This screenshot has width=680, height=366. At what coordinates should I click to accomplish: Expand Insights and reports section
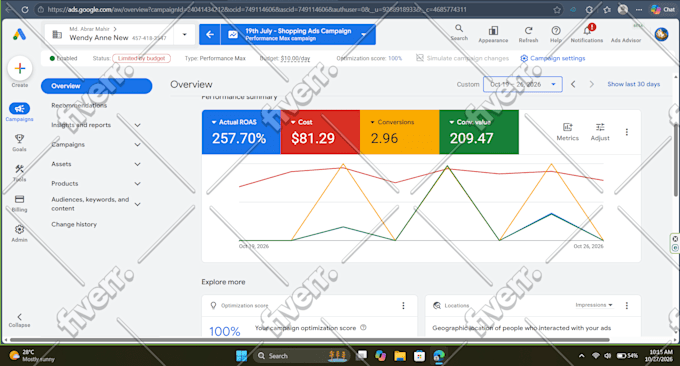pyautogui.click(x=137, y=125)
